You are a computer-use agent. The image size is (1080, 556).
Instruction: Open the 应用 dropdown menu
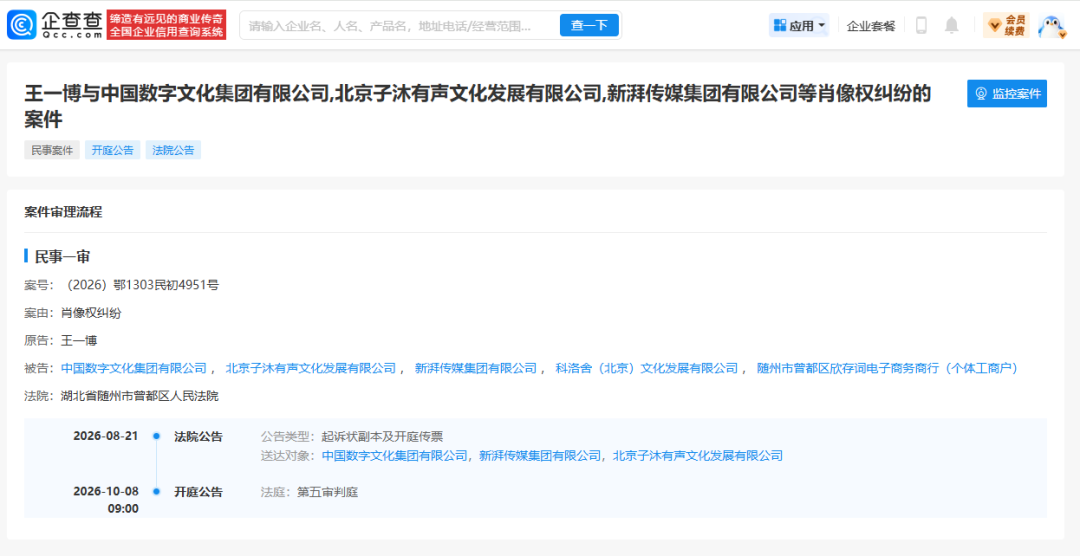coord(799,25)
